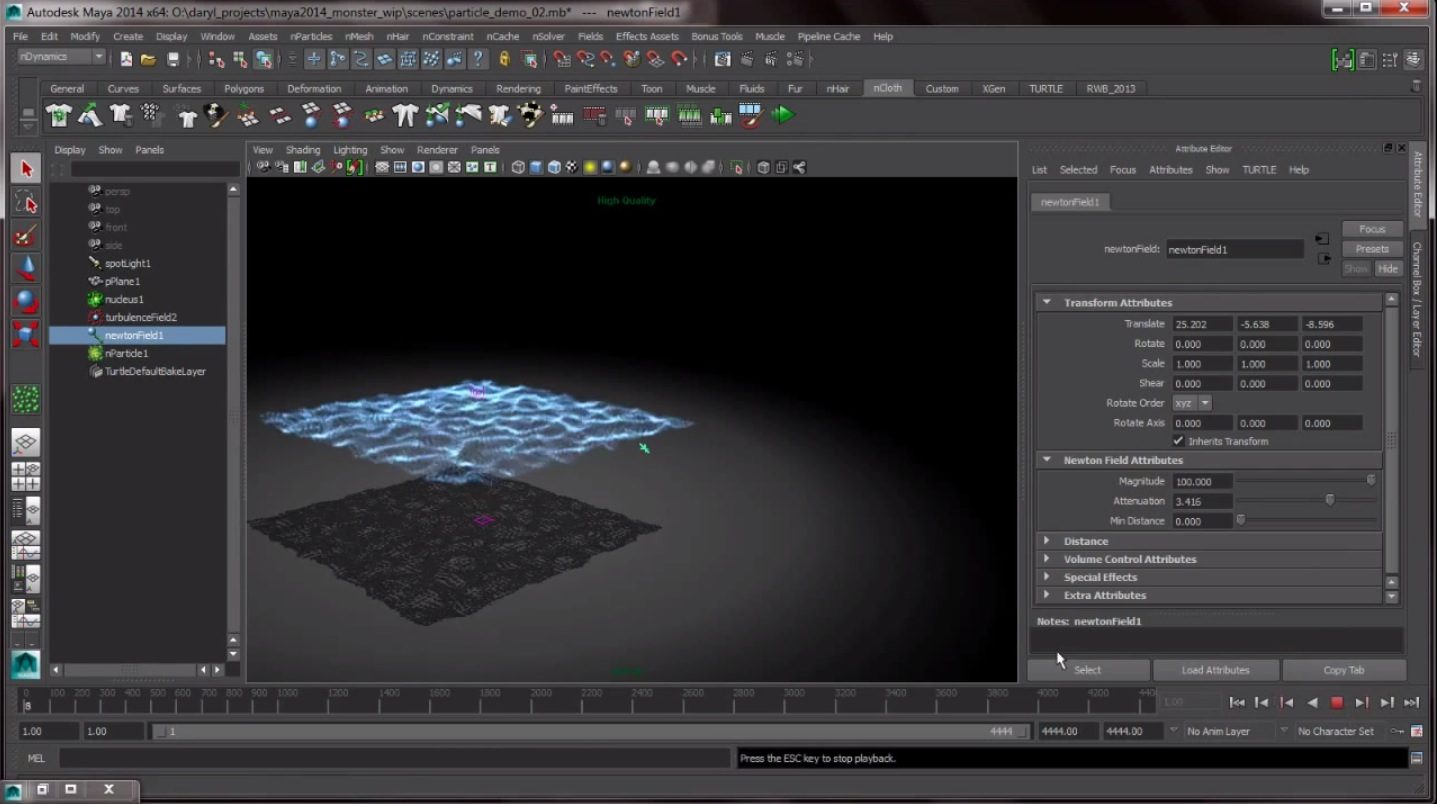
Task: Select single perspective layout icon
Action: (26, 441)
